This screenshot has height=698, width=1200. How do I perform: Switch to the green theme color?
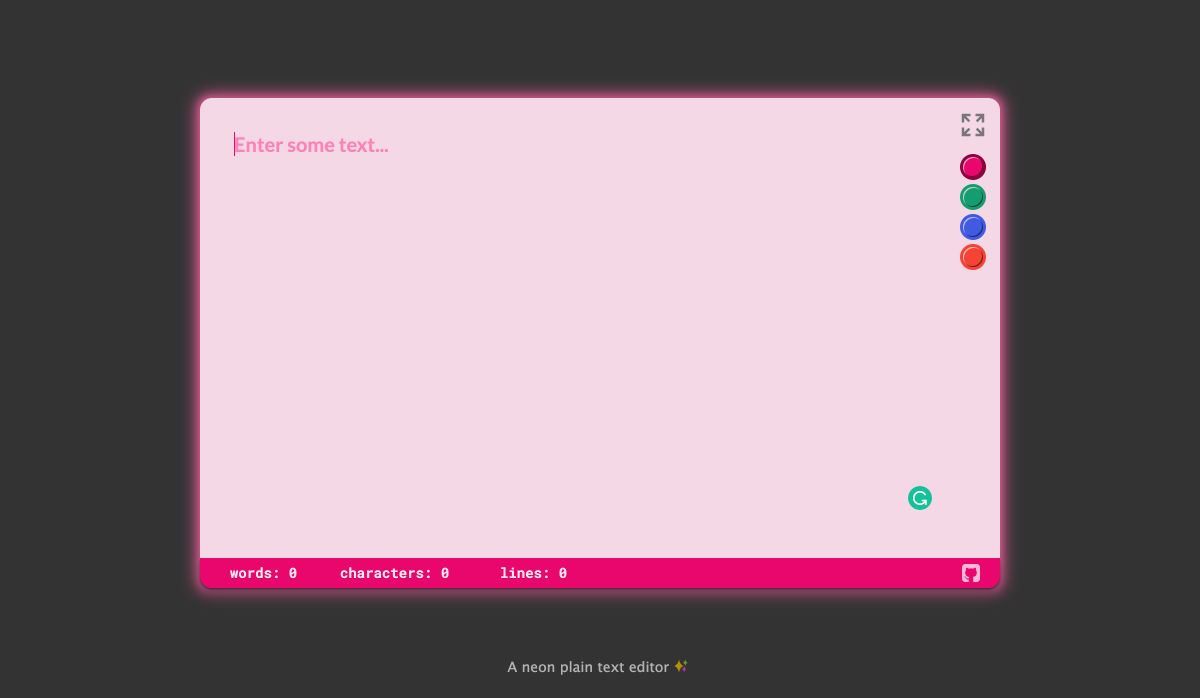coord(972,197)
